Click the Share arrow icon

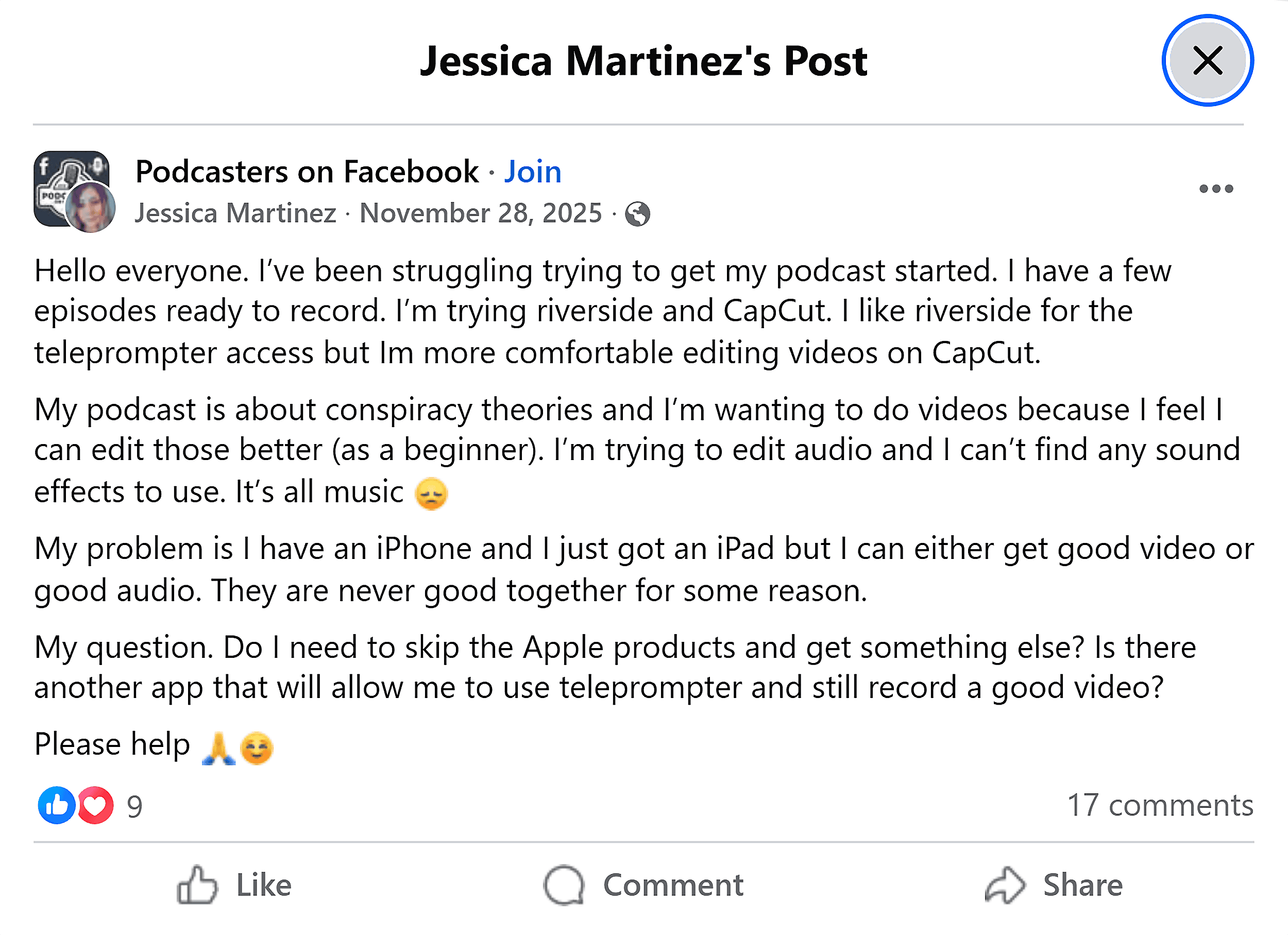click(x=1005, y=884)
